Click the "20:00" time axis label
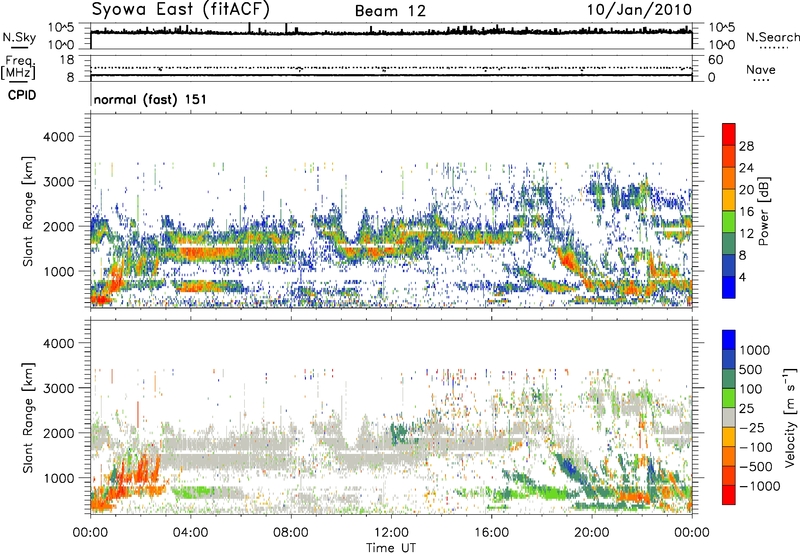Image resolution: width=800 pixels, height=554 pixels. 591,533
